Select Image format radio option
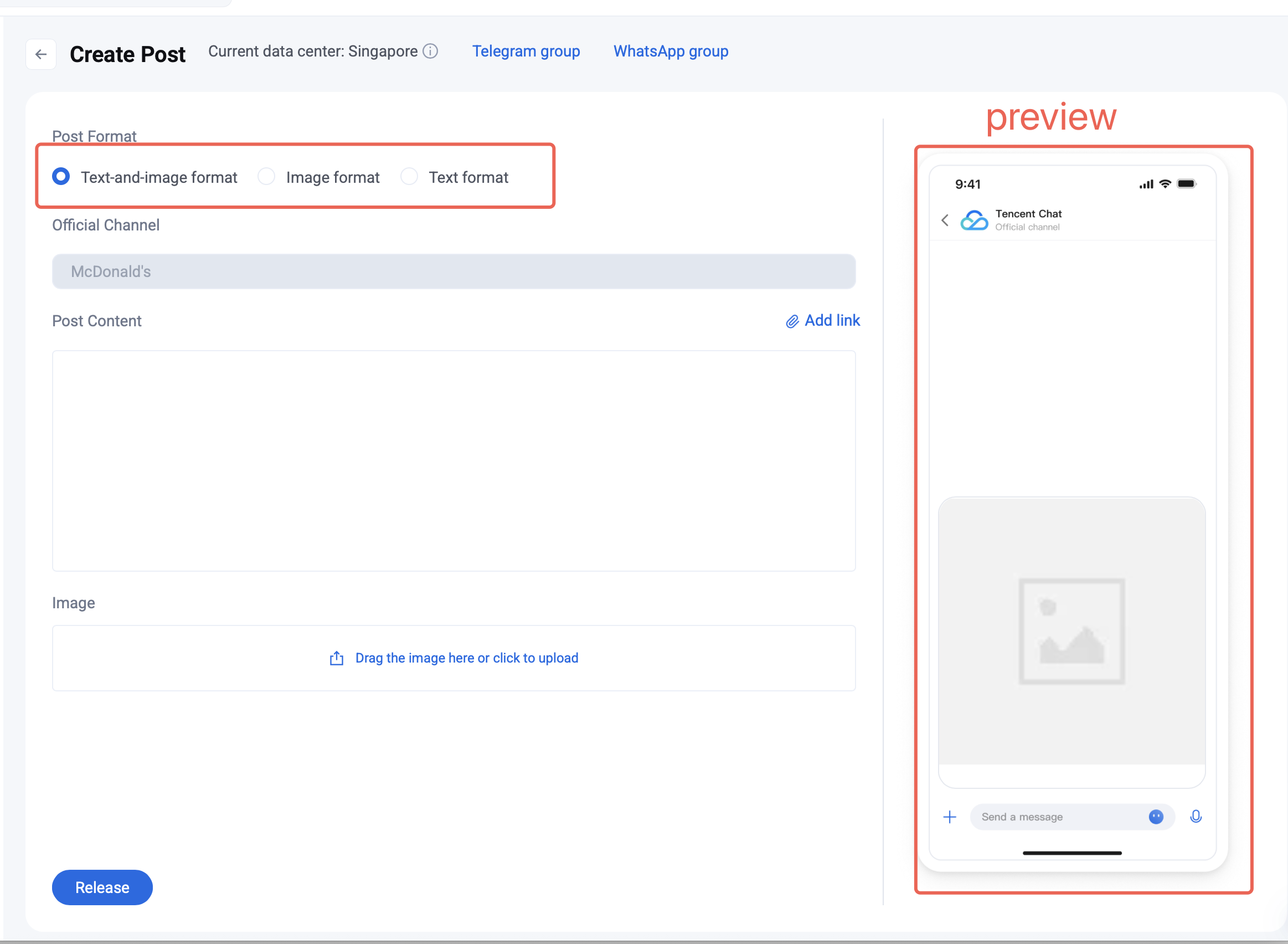The width and height of the screenshot is (1288, 944). pyautogui.click(x=266, y=177)
